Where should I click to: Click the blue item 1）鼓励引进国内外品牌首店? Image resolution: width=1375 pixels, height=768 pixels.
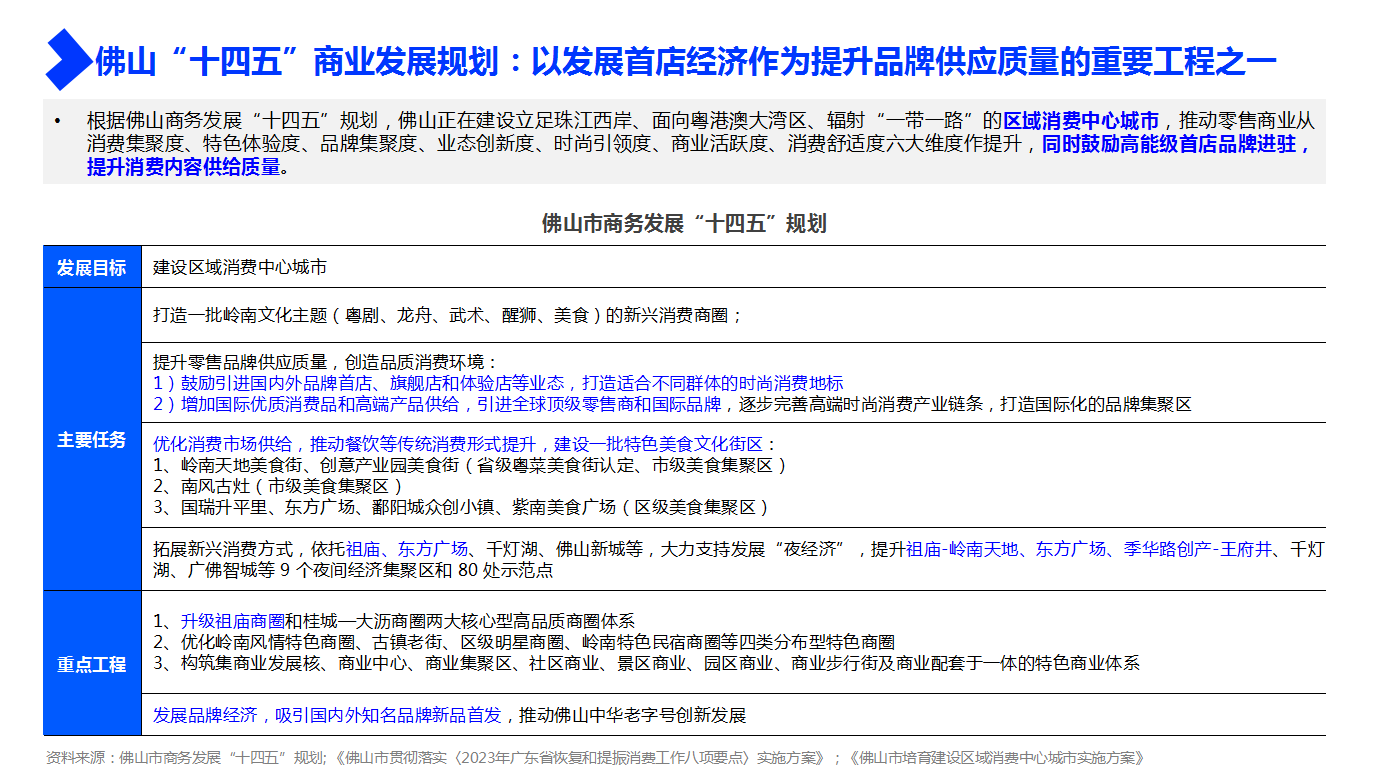[x=498, y=383]
